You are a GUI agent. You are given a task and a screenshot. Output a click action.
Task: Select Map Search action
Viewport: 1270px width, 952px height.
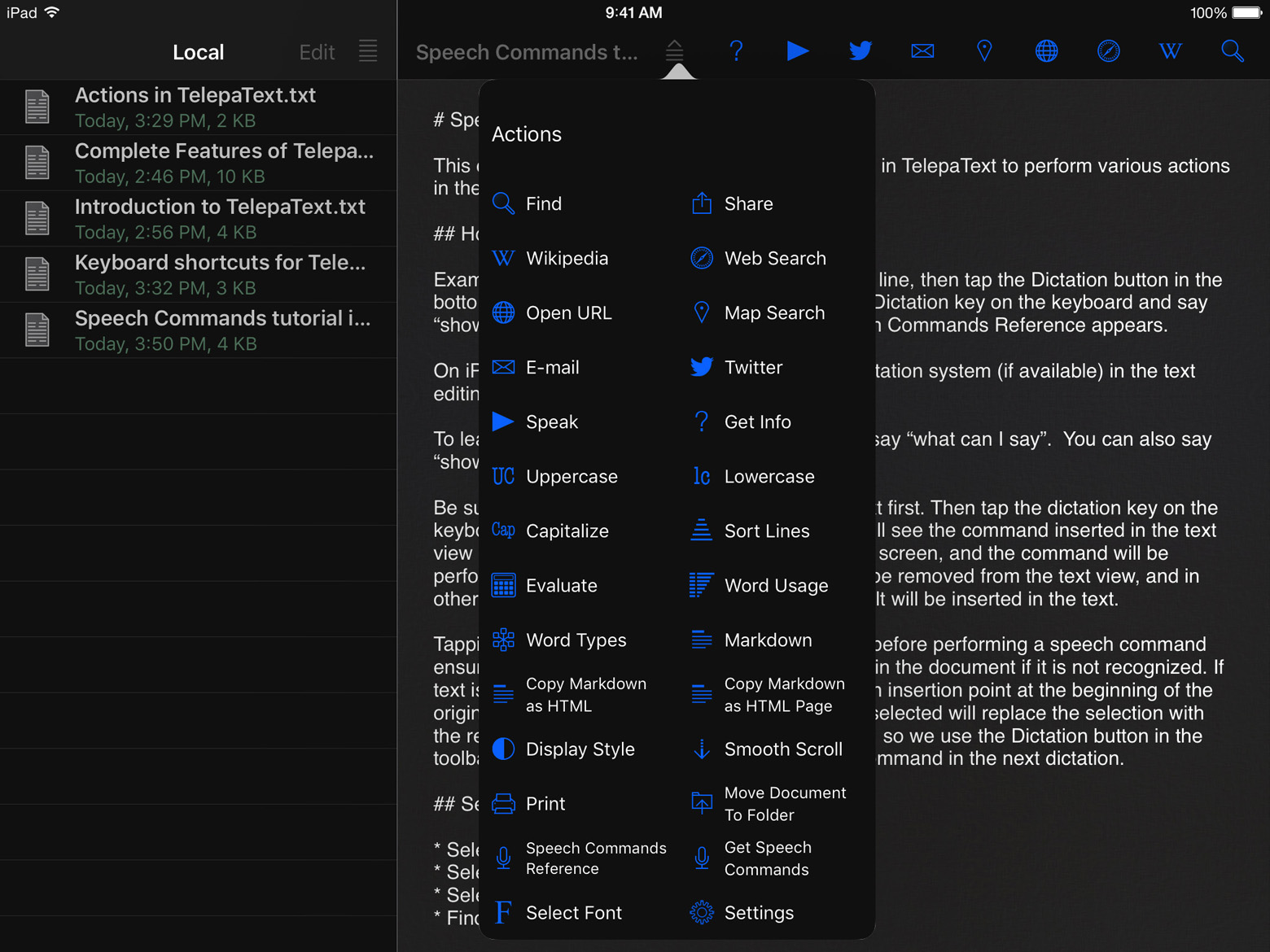pos(758,312)
